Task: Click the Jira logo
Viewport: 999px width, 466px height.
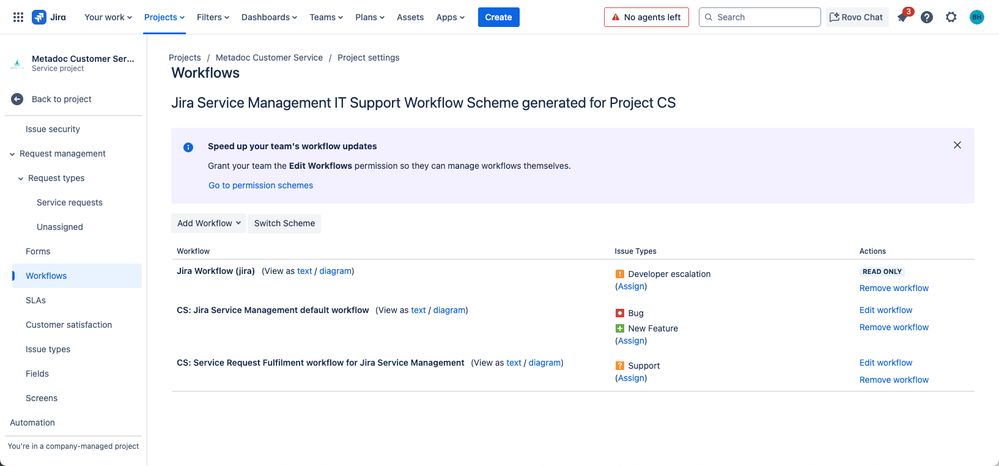Action: [x=49, y=17]
